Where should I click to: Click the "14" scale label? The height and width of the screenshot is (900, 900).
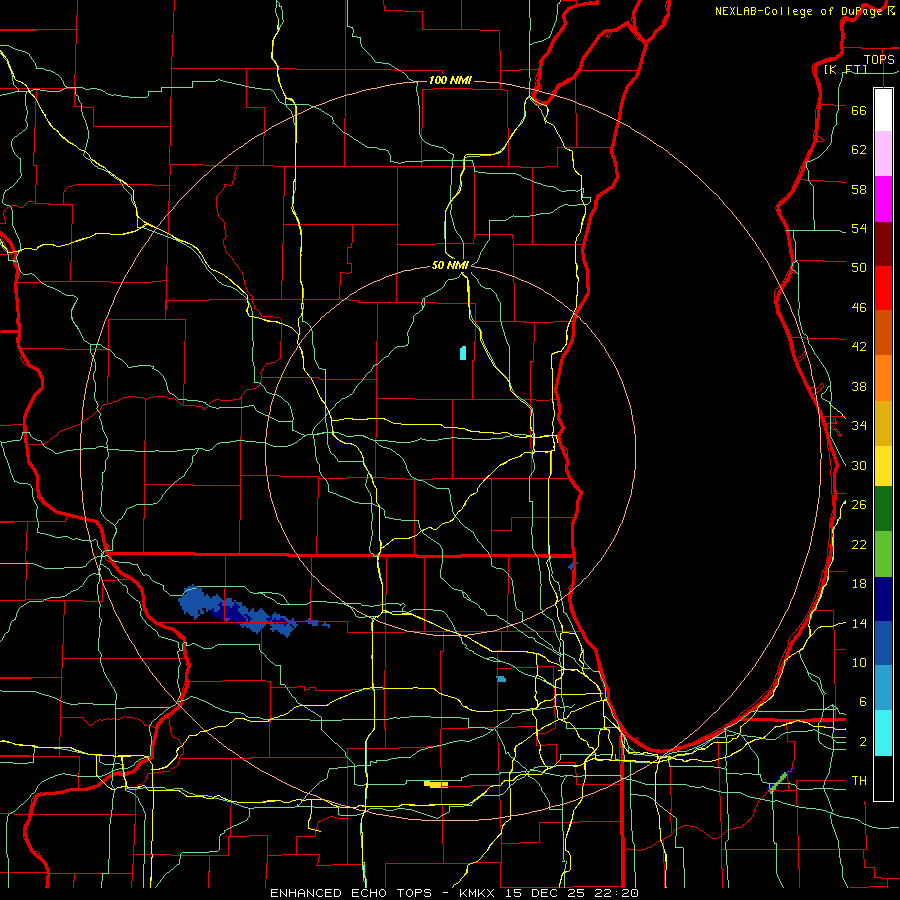(859, 623)
